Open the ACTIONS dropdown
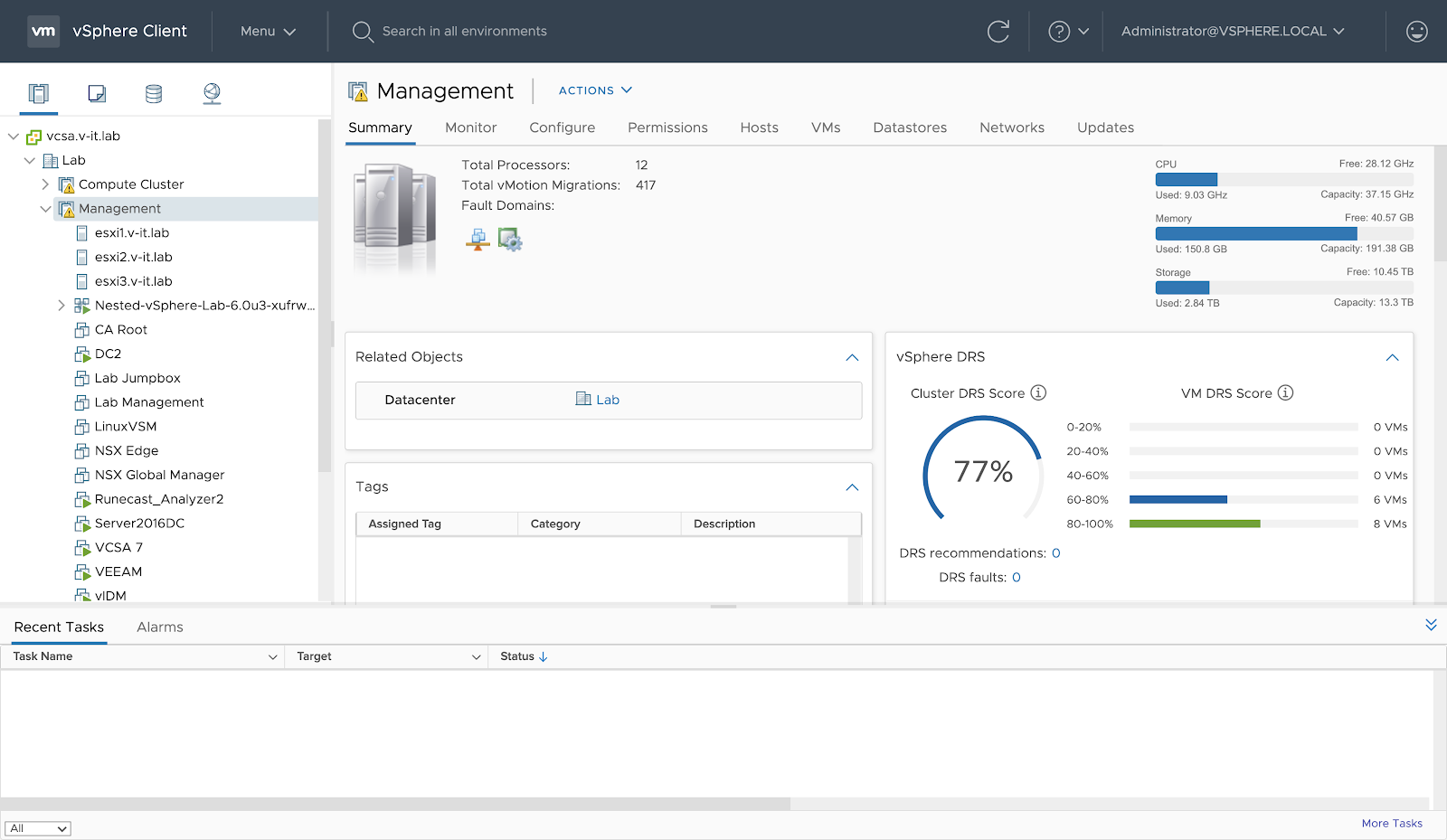The height and width of the screenshot is (840, 1447). coord(595,90)
